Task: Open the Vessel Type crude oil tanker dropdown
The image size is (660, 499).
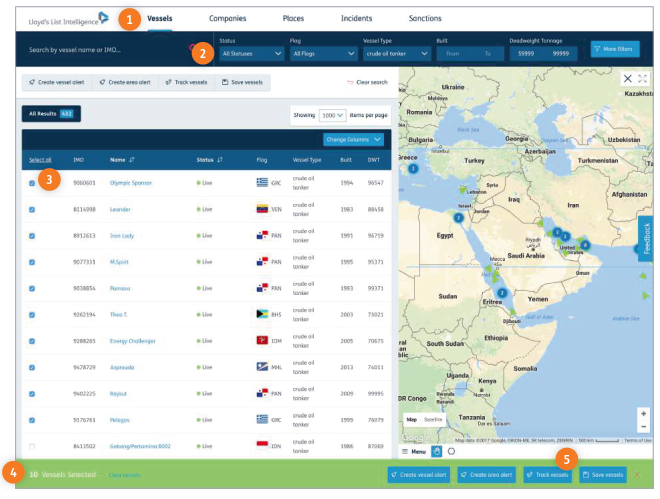Action: pyautogui.click(x=397, y=54)
